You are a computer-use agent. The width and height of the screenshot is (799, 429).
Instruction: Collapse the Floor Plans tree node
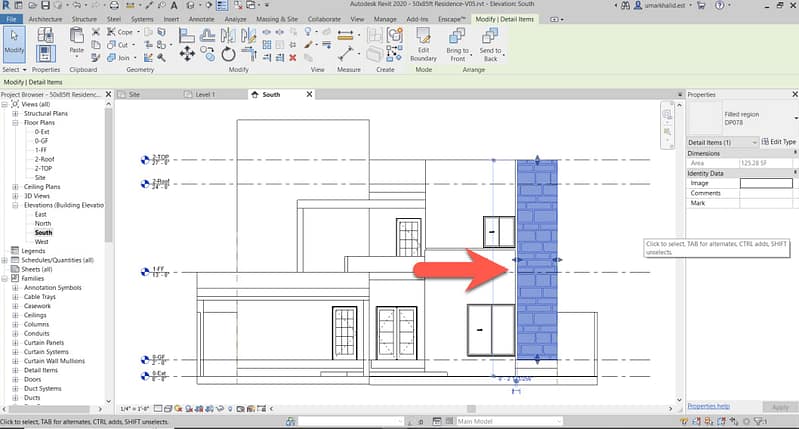click(15, 122)
